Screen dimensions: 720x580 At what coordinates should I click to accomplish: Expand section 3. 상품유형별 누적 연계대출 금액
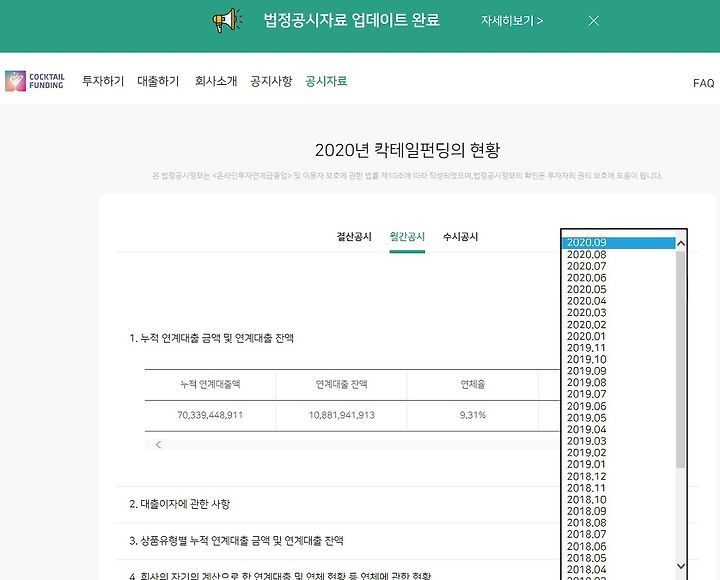(x=236, y=541)
